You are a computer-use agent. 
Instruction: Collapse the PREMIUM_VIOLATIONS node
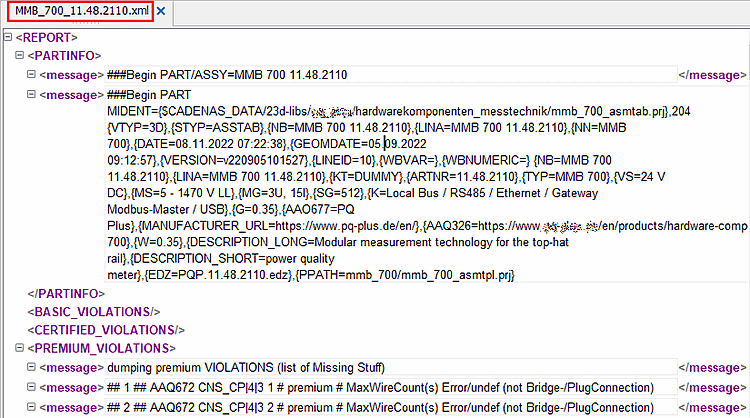[19, 348]
